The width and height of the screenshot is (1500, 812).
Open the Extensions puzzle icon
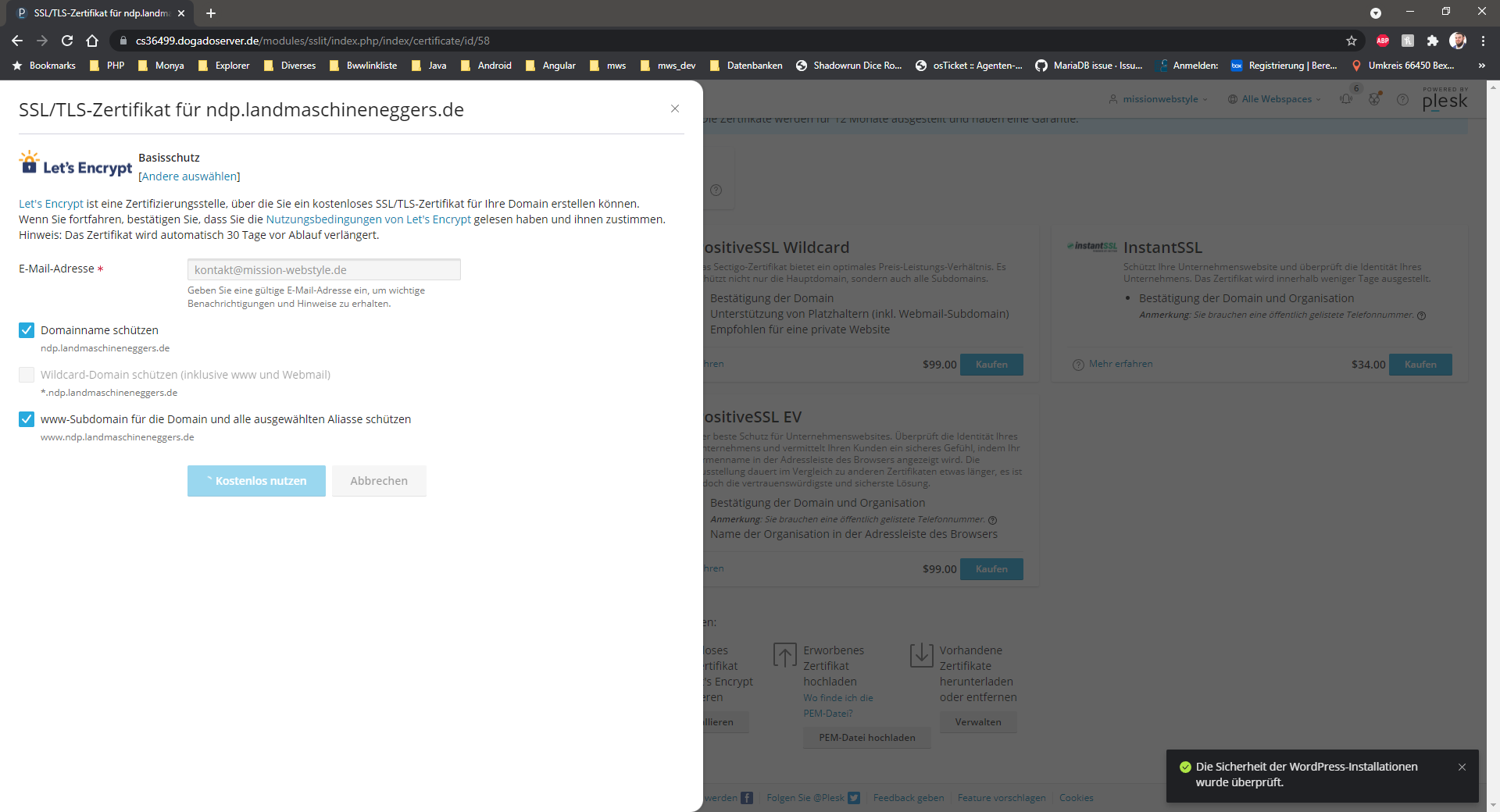click(x=1432, y=41)
